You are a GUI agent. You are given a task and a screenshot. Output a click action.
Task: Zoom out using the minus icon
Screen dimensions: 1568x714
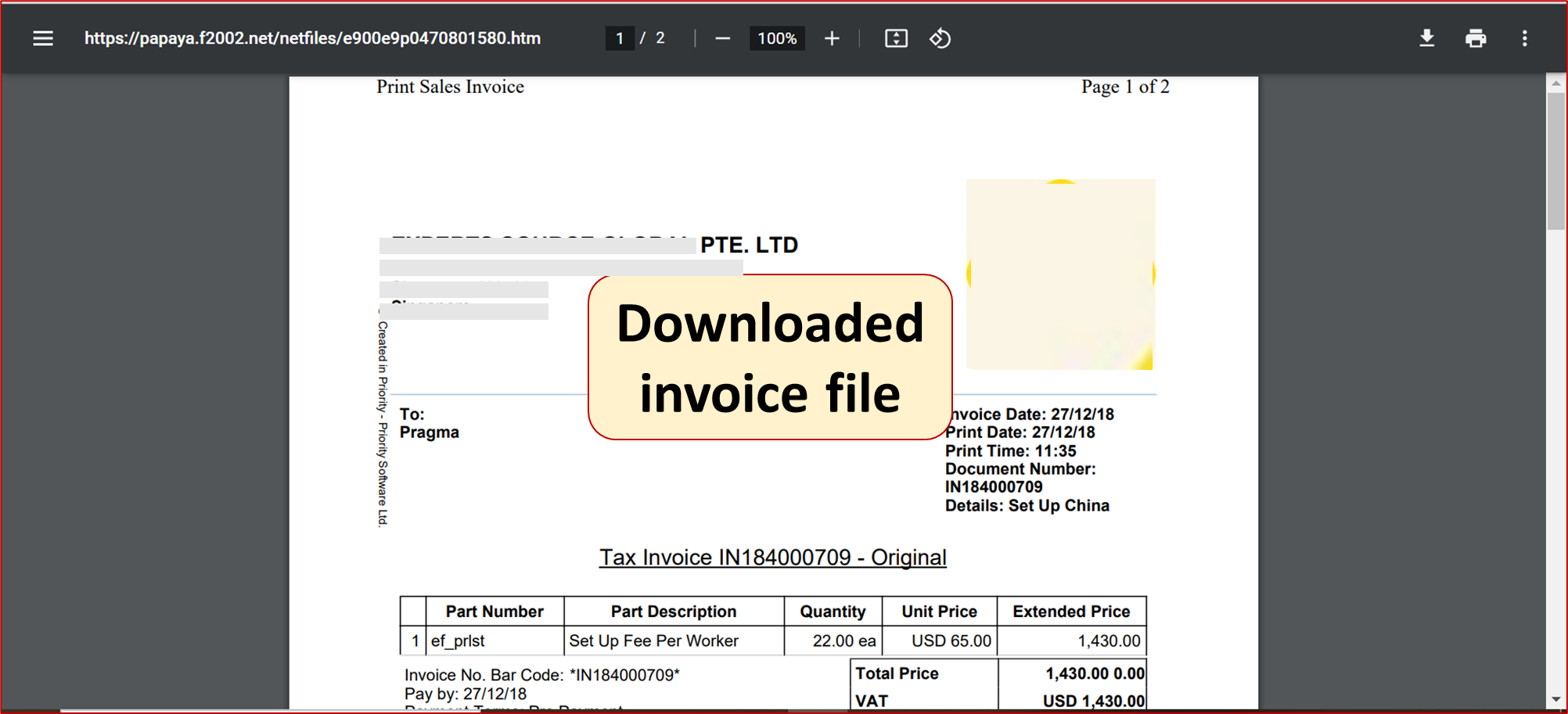point(721,38)
